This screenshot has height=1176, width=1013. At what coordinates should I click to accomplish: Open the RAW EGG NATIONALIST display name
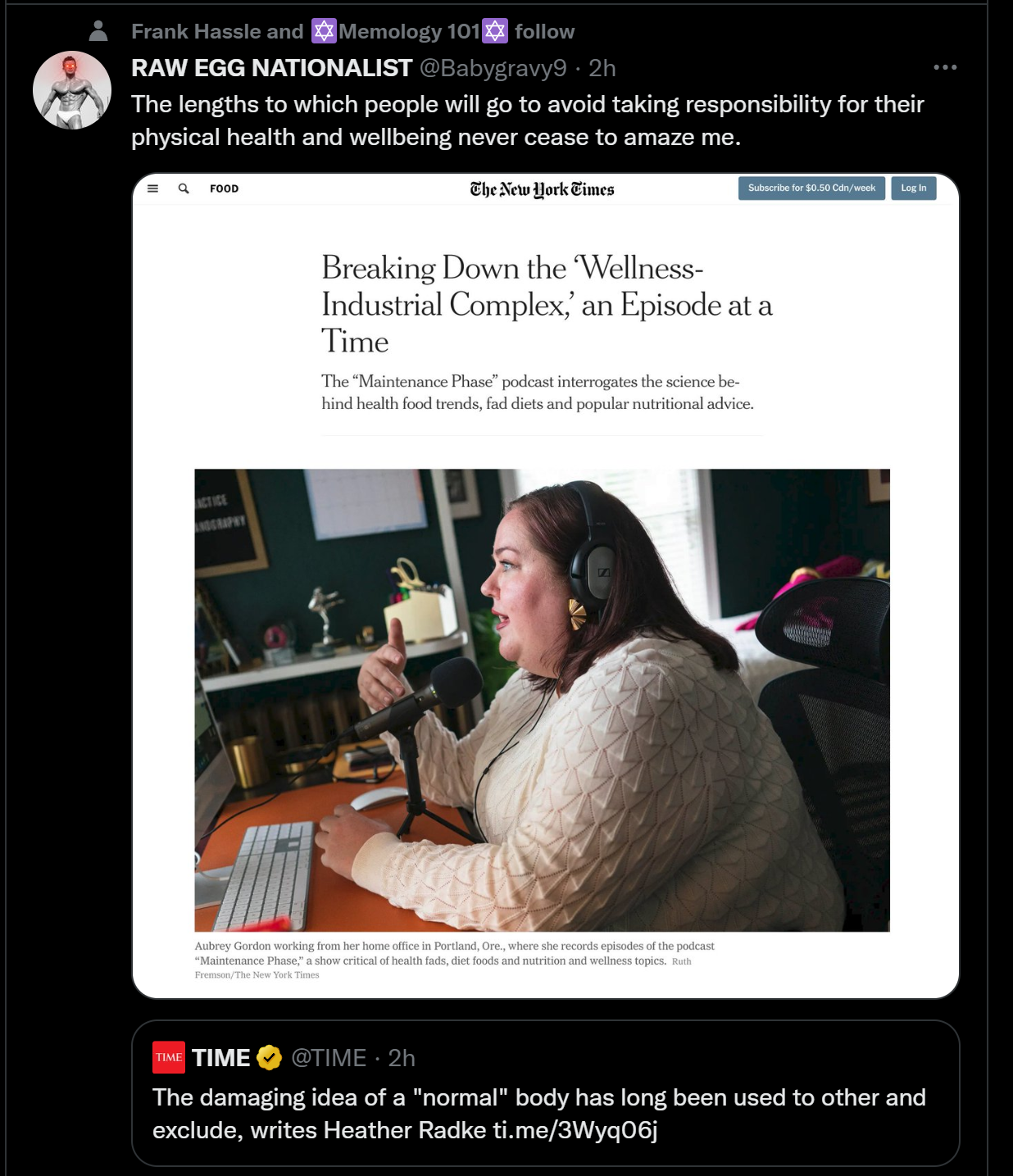click(x=271, y=67)
